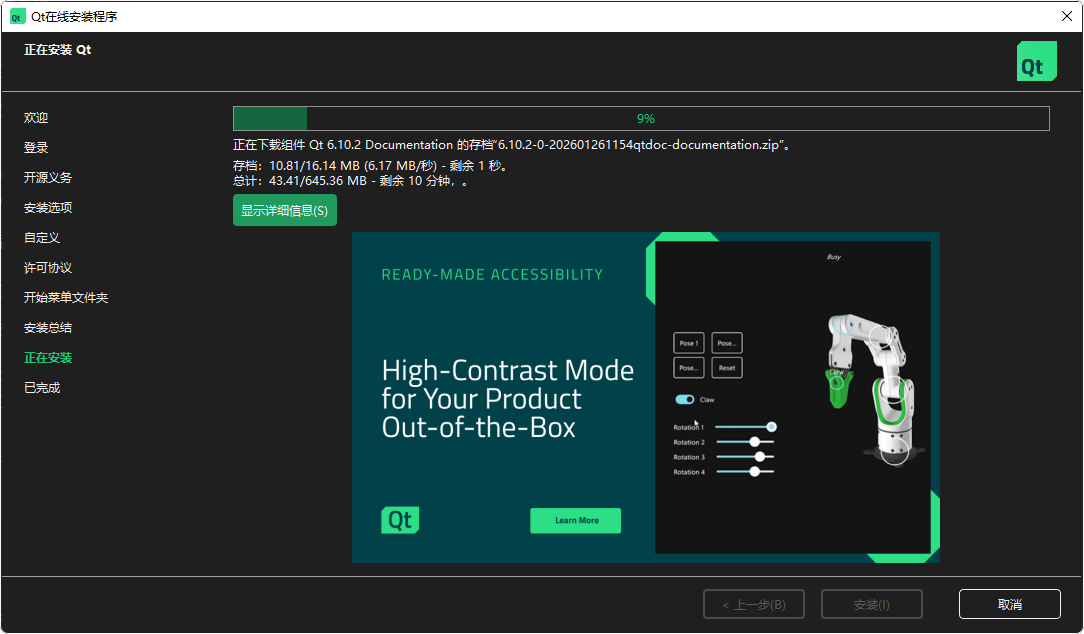Viewport: 1084px width, 634px height.
Task: Click the Qt logo in the top-right header
Action: pos(1036,61)
